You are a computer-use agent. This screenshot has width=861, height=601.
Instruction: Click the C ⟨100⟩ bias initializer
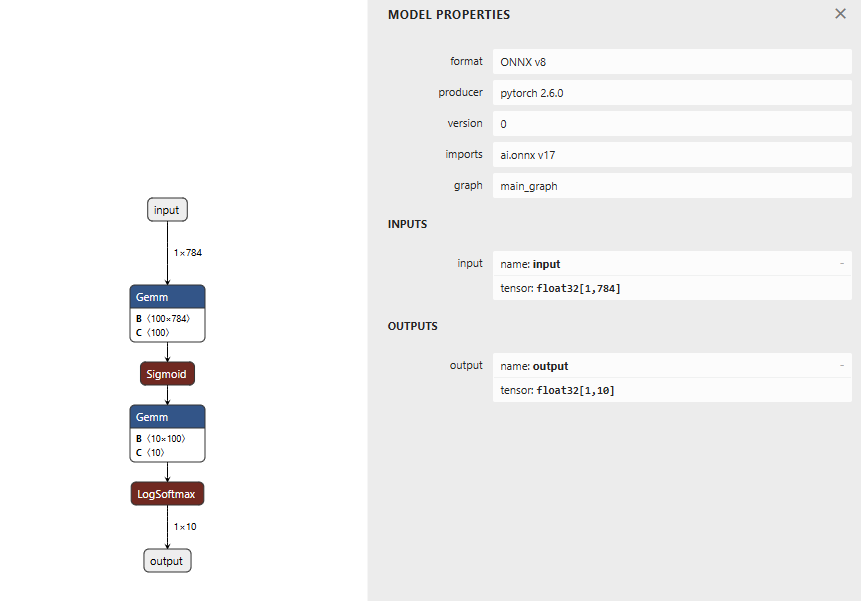pyautogui.click(x=153, y=332)
